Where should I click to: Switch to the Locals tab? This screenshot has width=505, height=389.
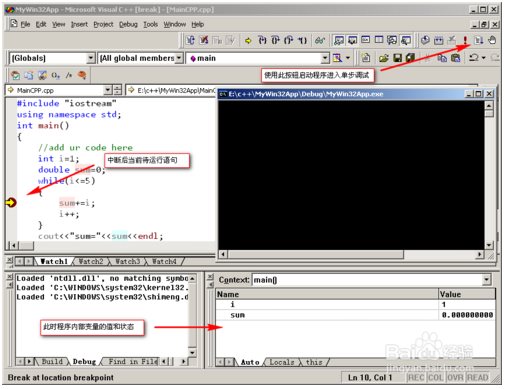coord(282,362)
